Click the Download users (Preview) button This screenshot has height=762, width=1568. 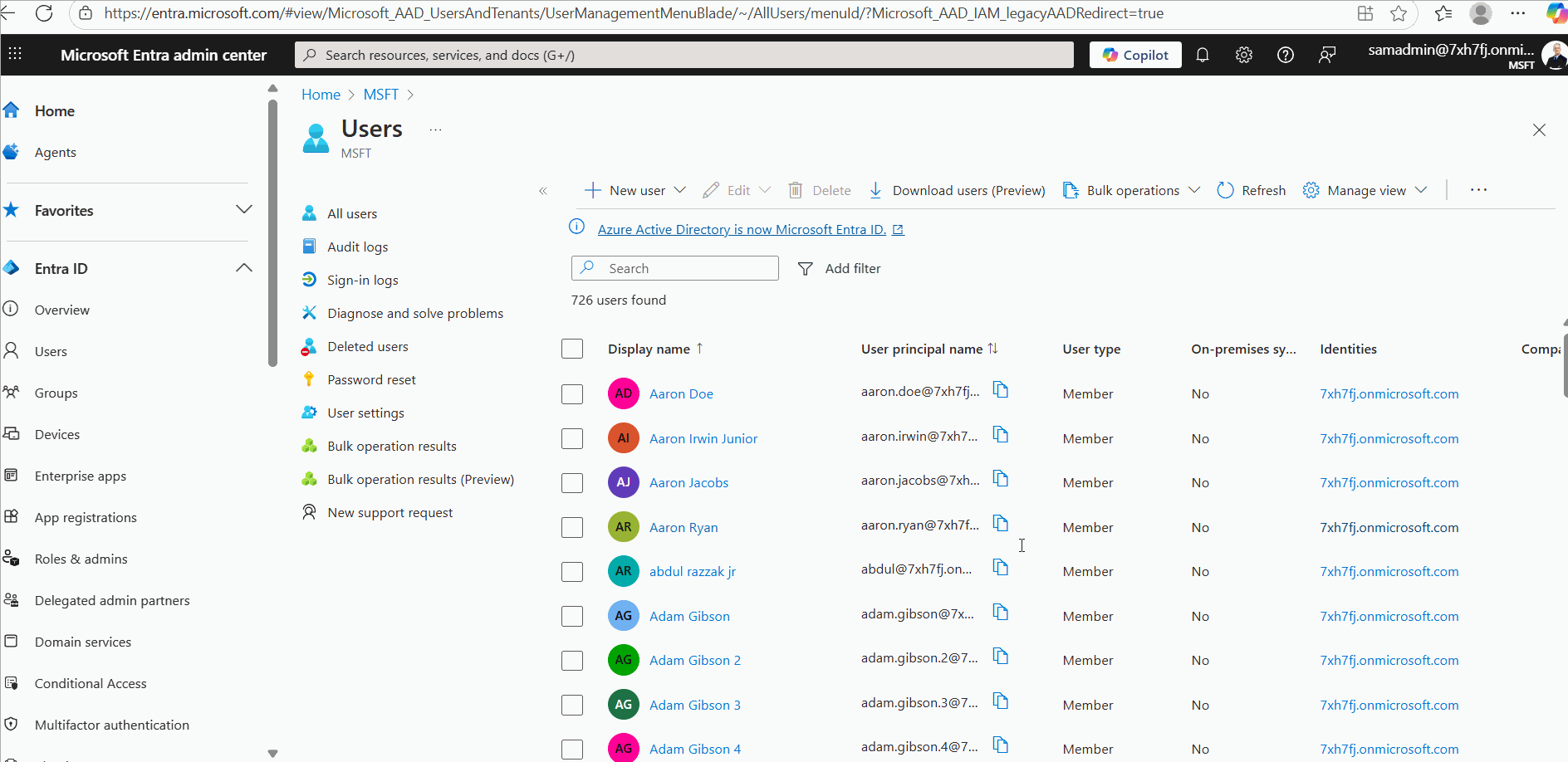point(957,190)
